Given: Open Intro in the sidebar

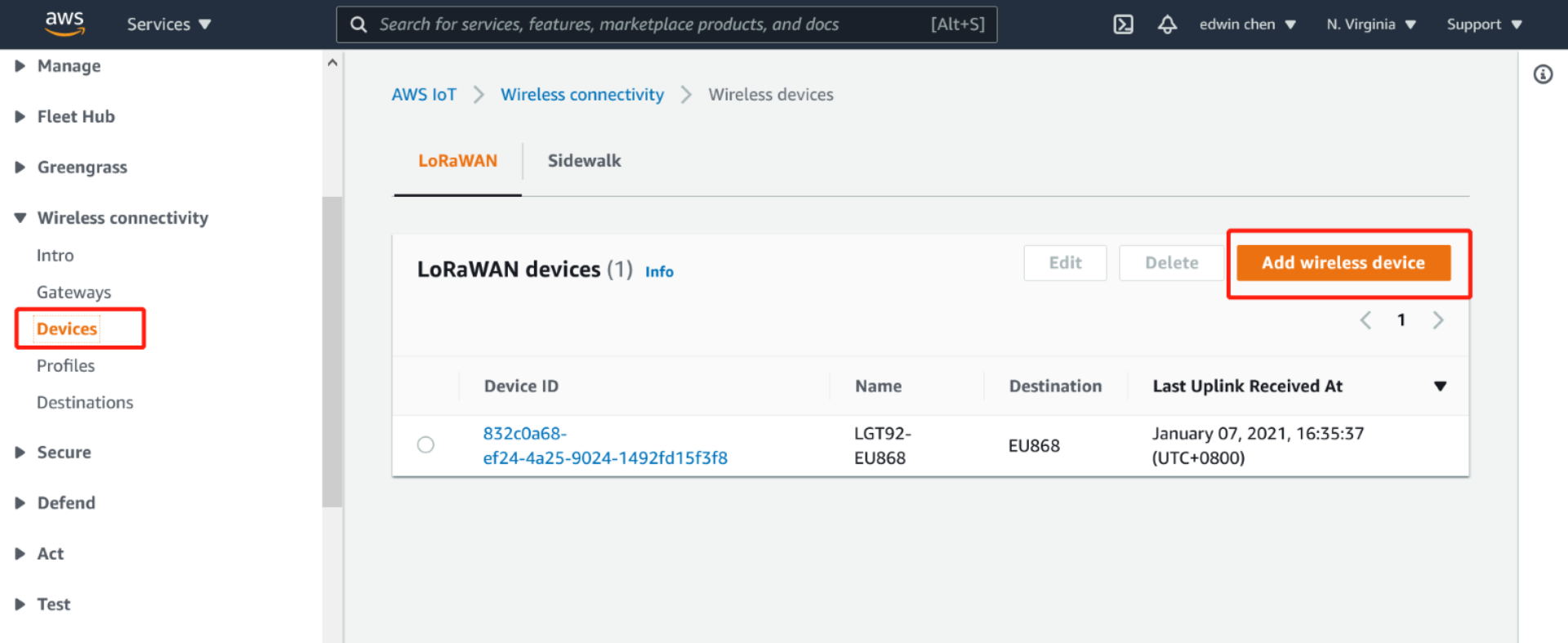Looking at the screenshot, I should click(55, 256).
